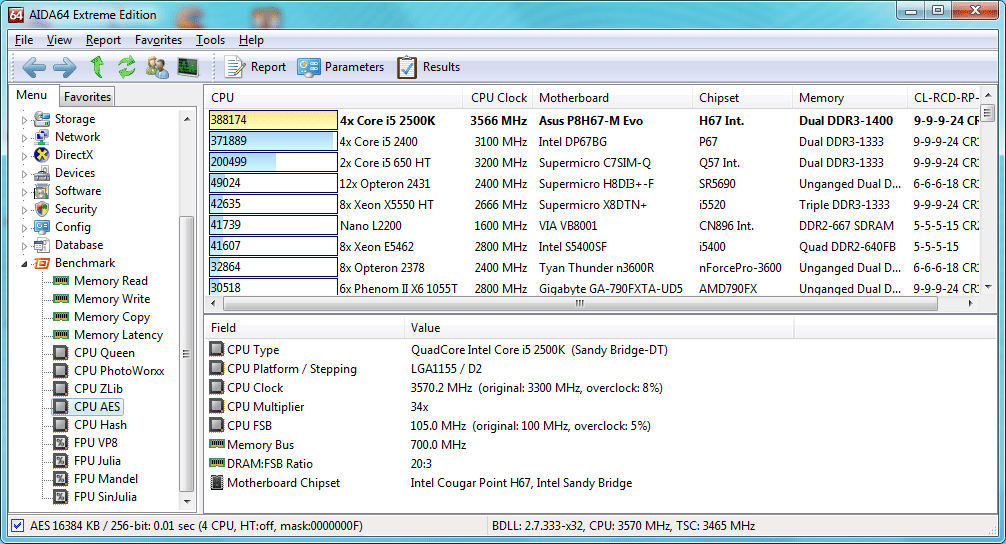Expand the Network tree node
The width and height of the screenshot is (1006, 544).
[24, 138]
